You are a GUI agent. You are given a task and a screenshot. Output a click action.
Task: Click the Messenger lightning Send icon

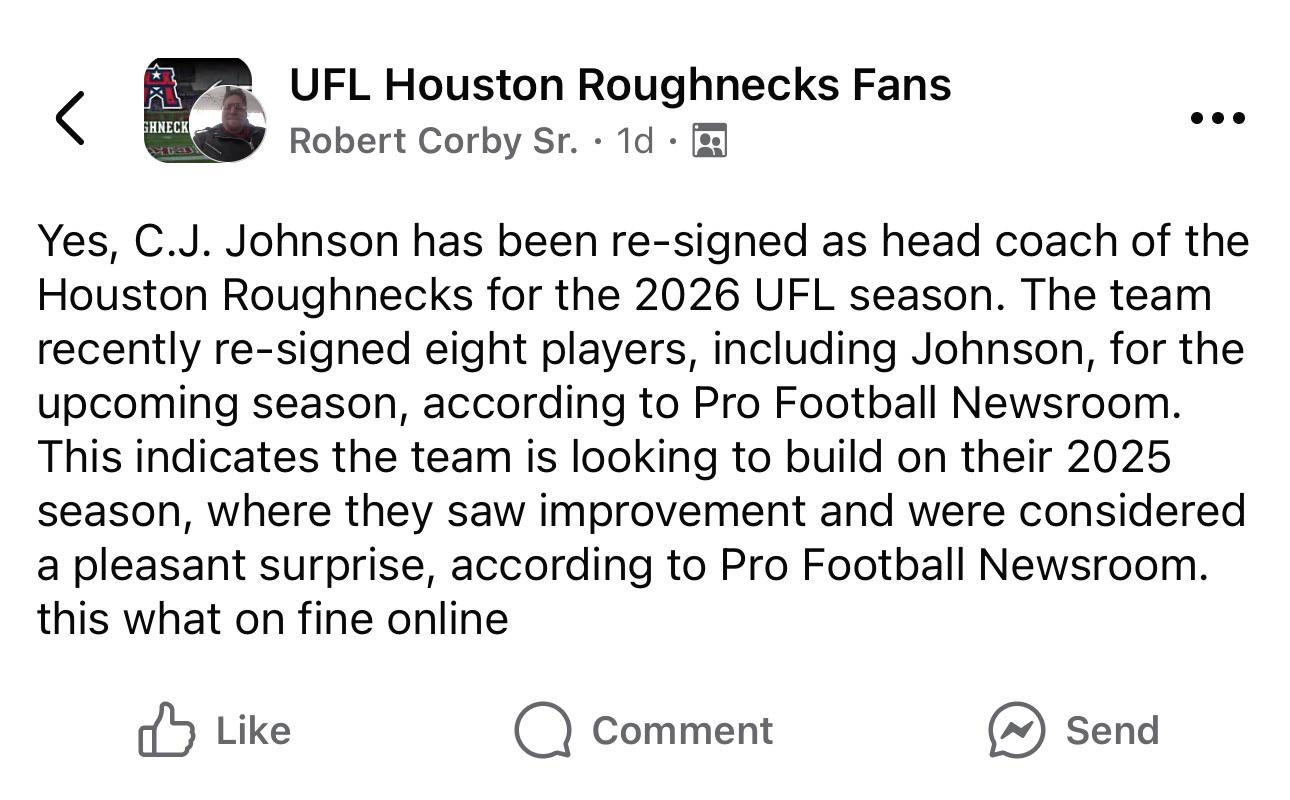click(x=1016, y=730)
